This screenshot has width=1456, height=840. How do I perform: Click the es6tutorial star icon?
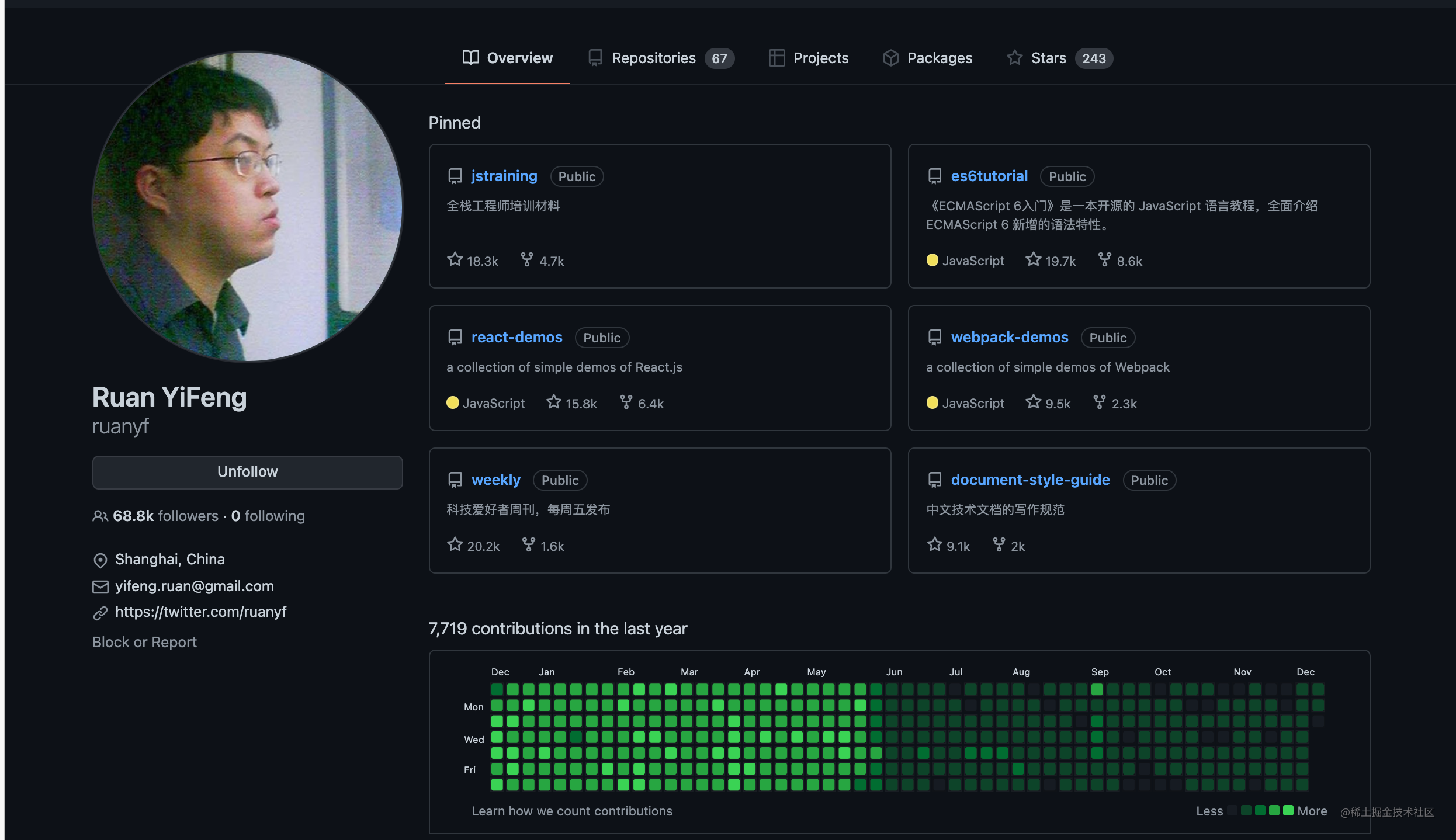pos(1033,259)
